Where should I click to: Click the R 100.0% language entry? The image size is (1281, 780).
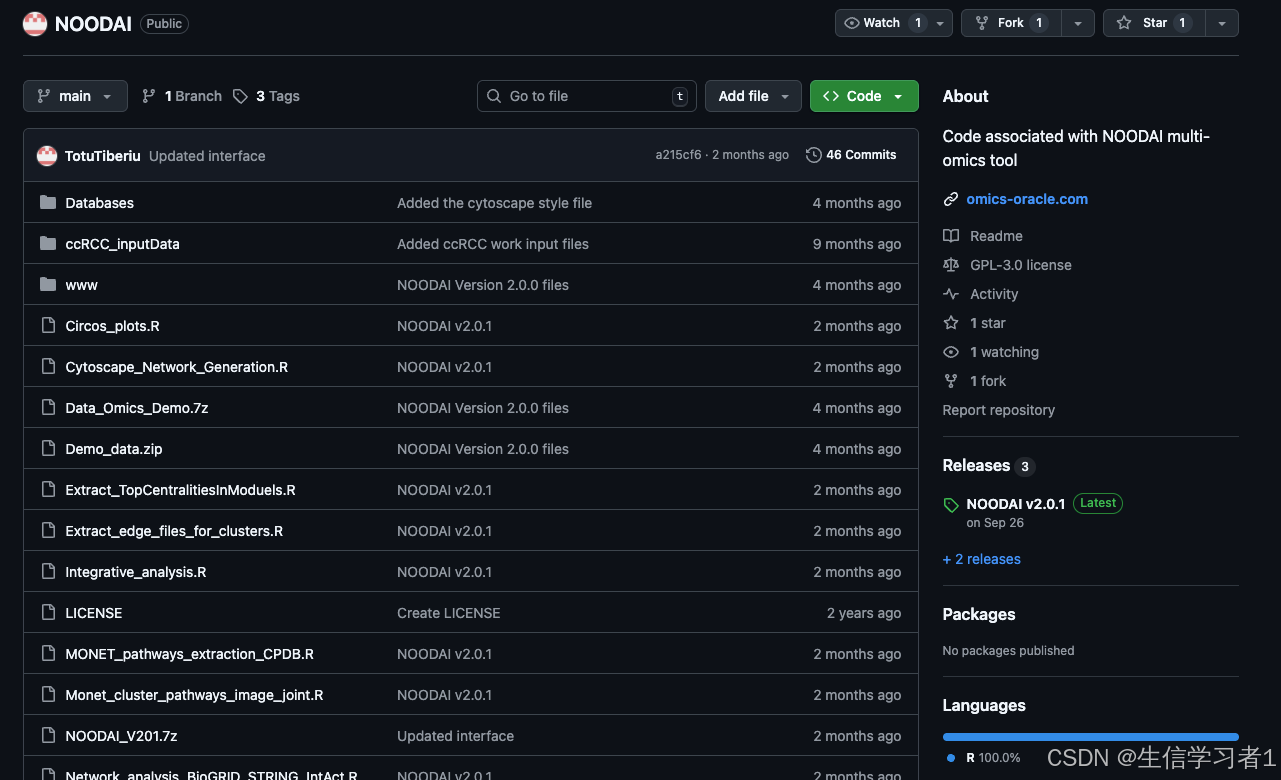tap(984, 758)
